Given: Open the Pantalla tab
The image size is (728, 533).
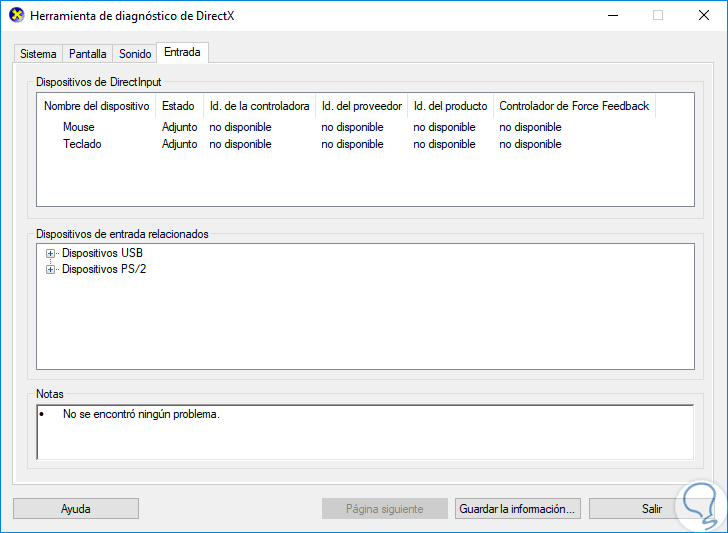Looking at the screenshot, I should [87, 54].
